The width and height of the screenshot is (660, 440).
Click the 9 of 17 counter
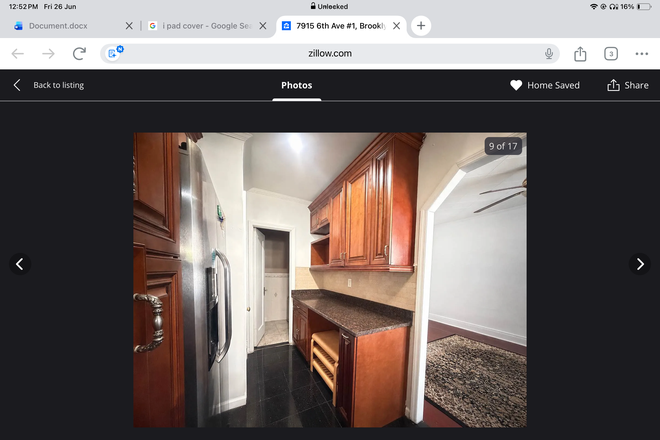(503, 146)
